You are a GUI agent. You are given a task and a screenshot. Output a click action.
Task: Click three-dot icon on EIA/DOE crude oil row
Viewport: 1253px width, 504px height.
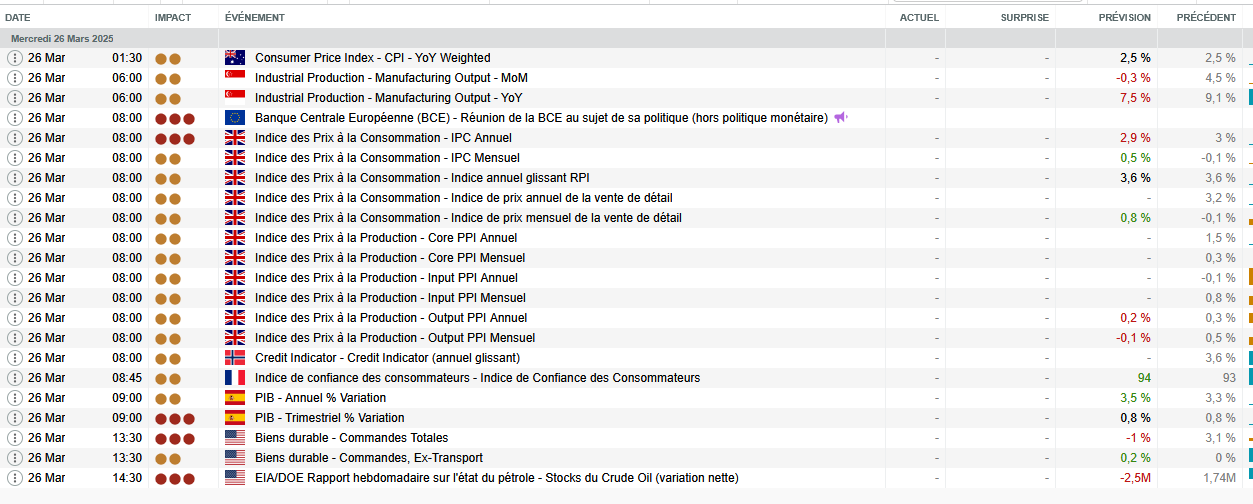click(15, 478)
